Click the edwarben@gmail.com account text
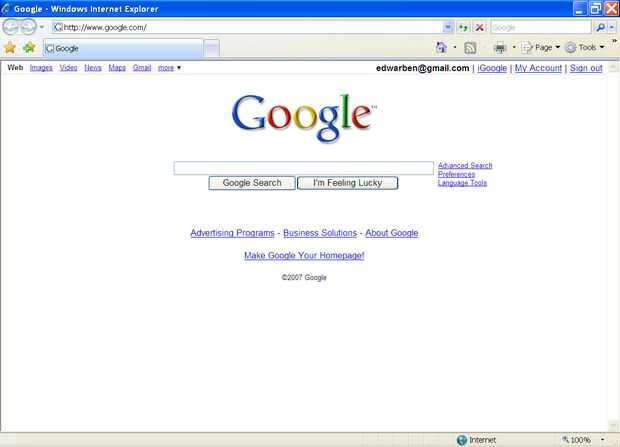Image resolution: width=620 pixels, height=447 pixels. click(x=422, y=68)
